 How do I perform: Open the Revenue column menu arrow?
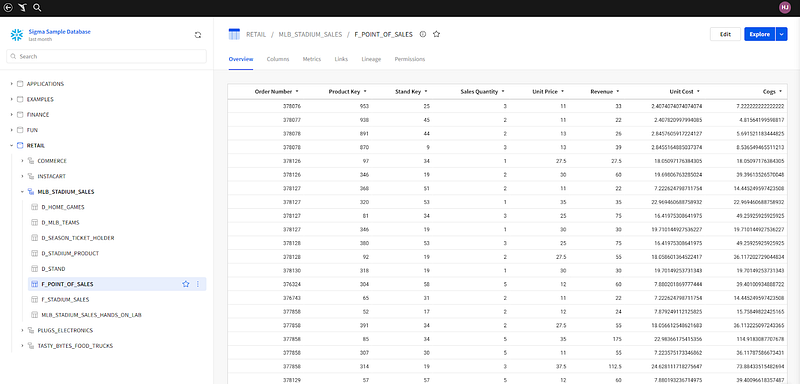click(x=617, y=91)
